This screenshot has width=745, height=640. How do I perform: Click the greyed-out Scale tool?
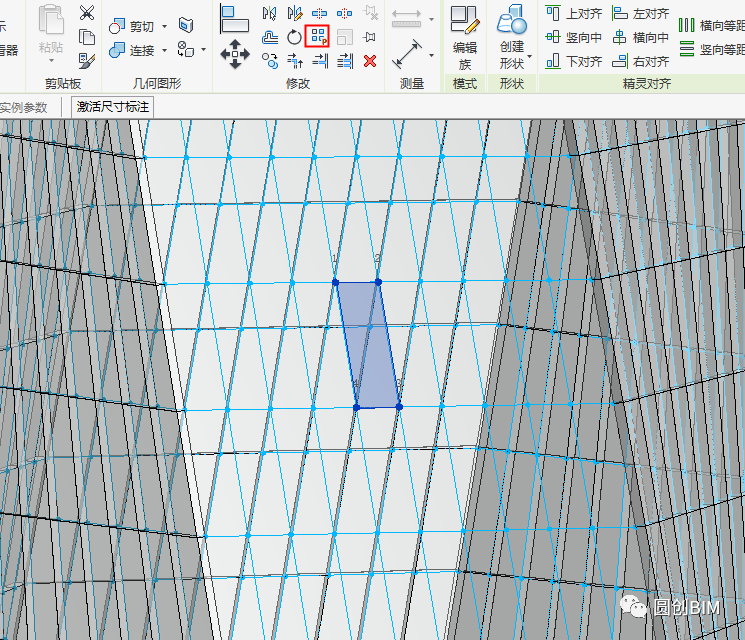[x=344, y=37]
